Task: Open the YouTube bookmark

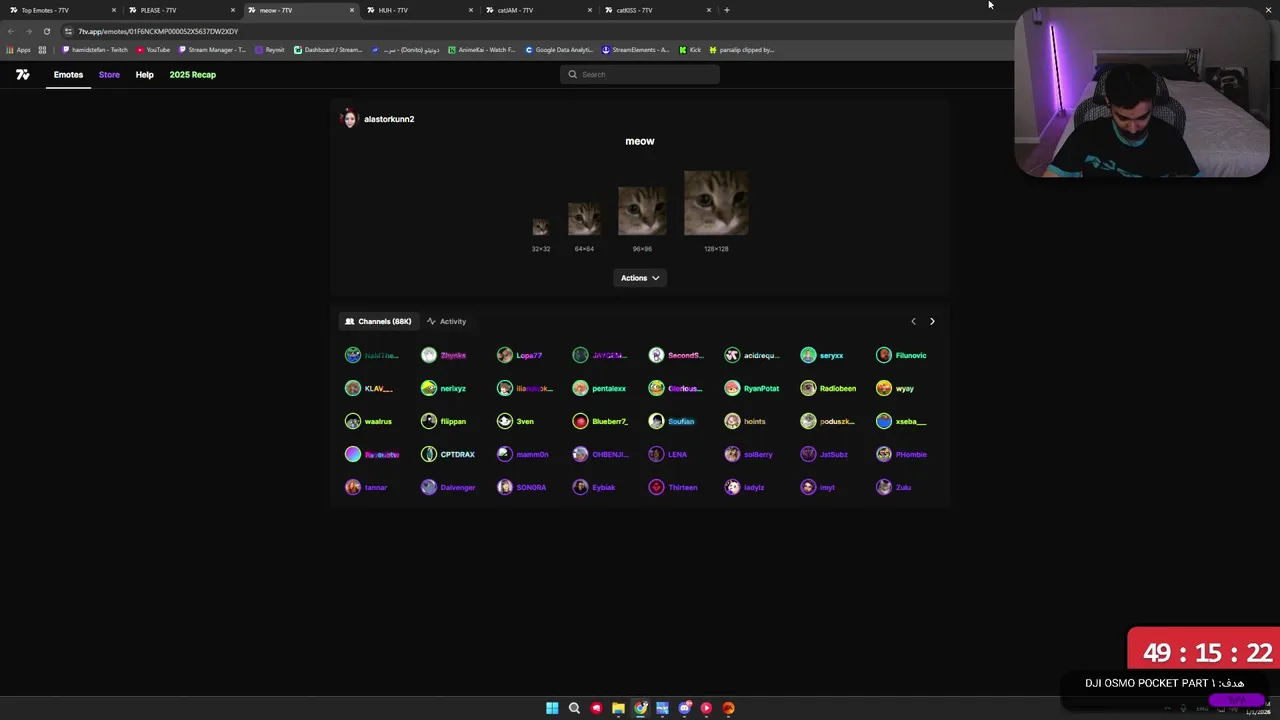Action: click(x=153, y=50)
